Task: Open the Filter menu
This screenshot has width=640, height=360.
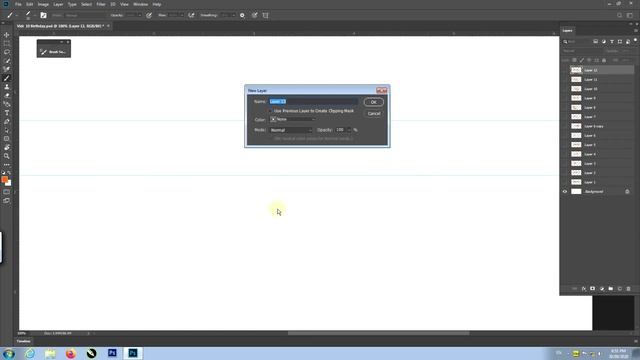Action: click(x=101, y=4)
